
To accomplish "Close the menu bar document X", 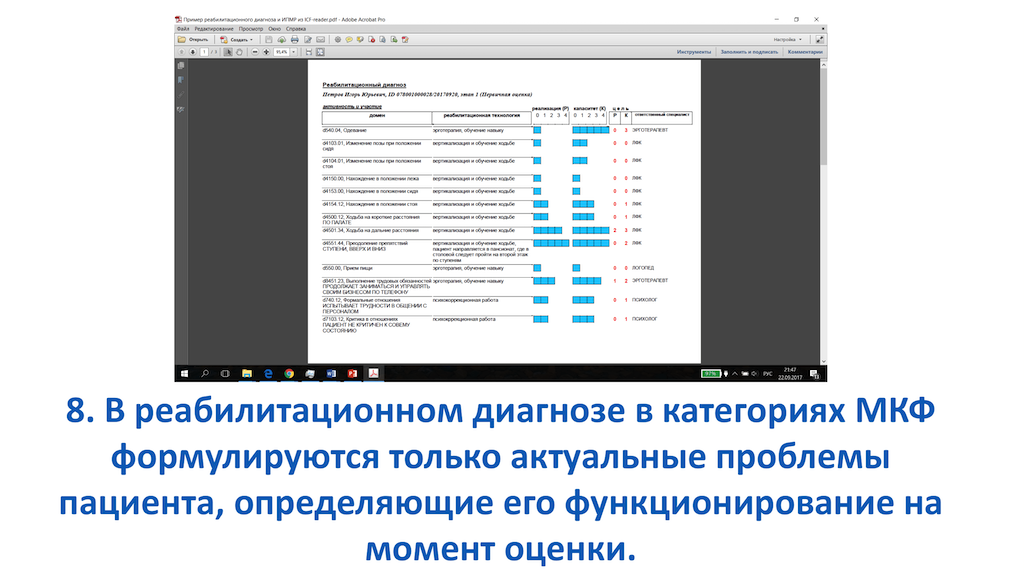I will (x=824, y=29).
